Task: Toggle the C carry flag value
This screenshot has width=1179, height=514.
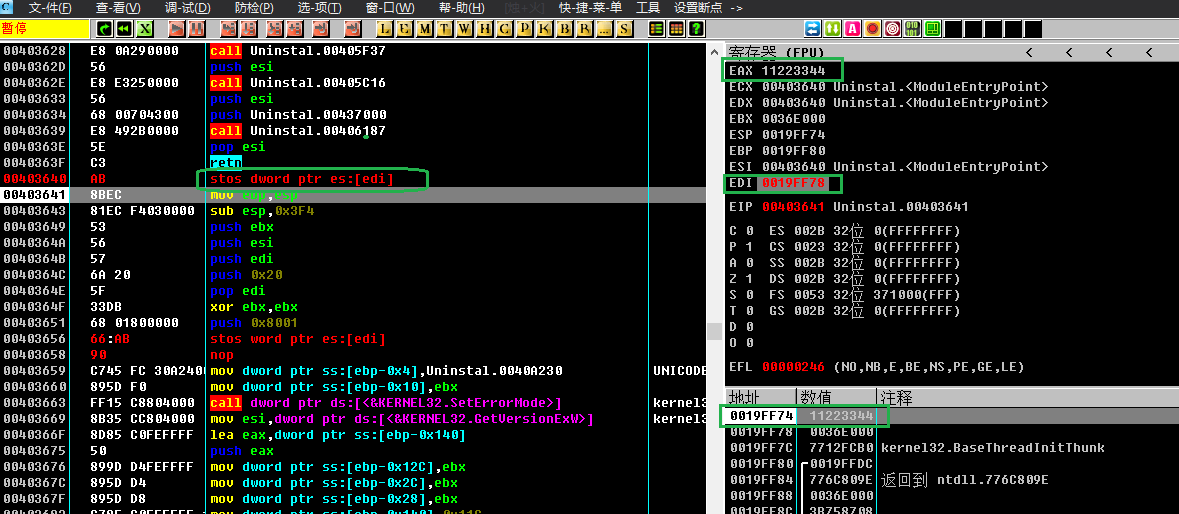Action: pyautogui.click(x=747, y=231)
